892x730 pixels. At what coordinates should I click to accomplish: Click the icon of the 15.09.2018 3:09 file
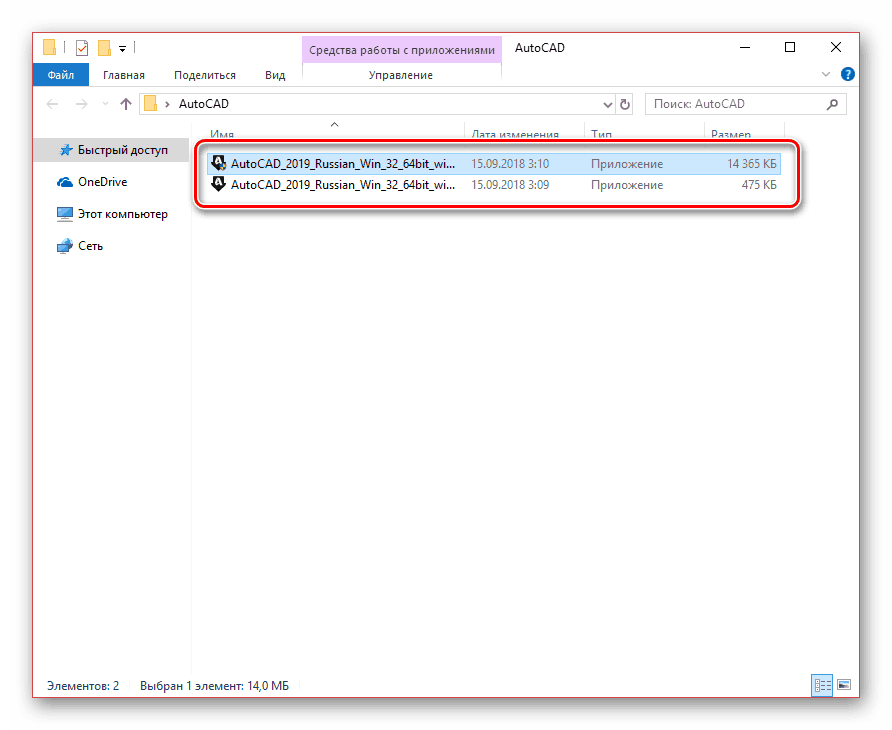[218, 184]
